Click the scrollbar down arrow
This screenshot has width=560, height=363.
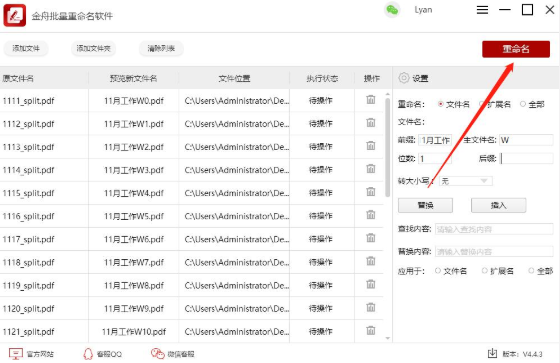click(388, 338)
